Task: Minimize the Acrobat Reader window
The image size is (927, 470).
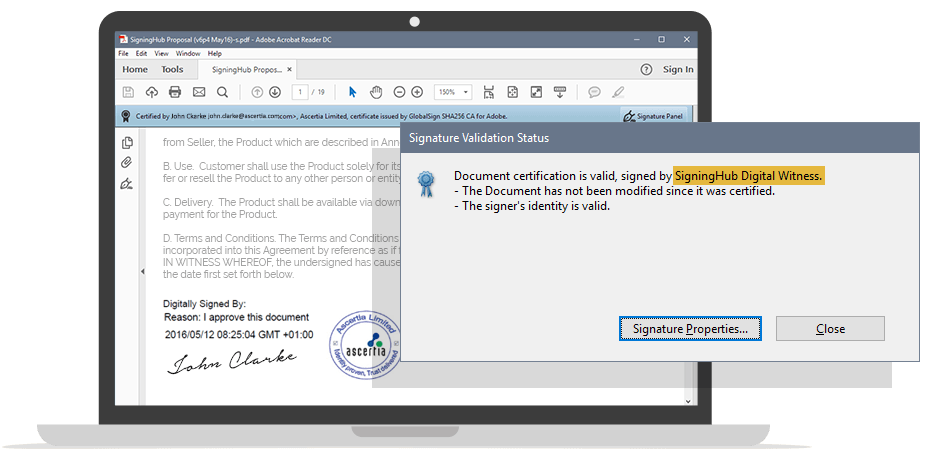Action: [x=637, y=40]
